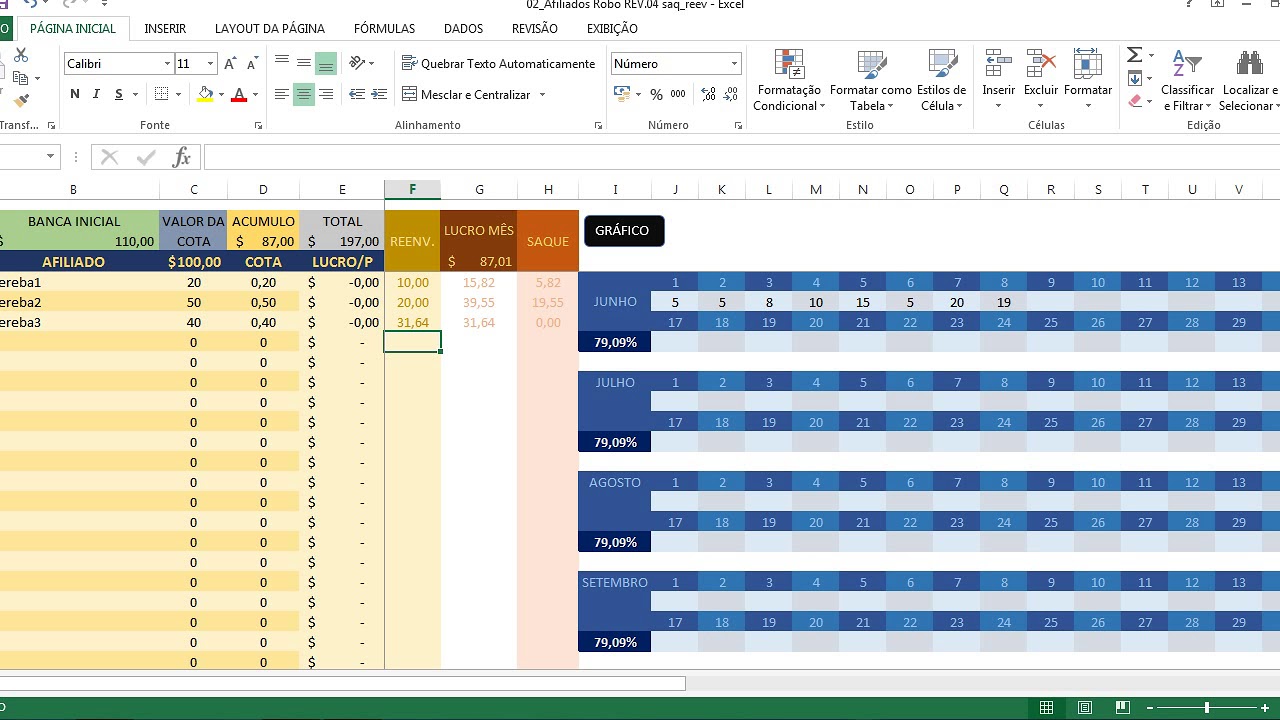Align text right
The width and height of the screenshot is (1280, 720).
[x=326, y=95]
